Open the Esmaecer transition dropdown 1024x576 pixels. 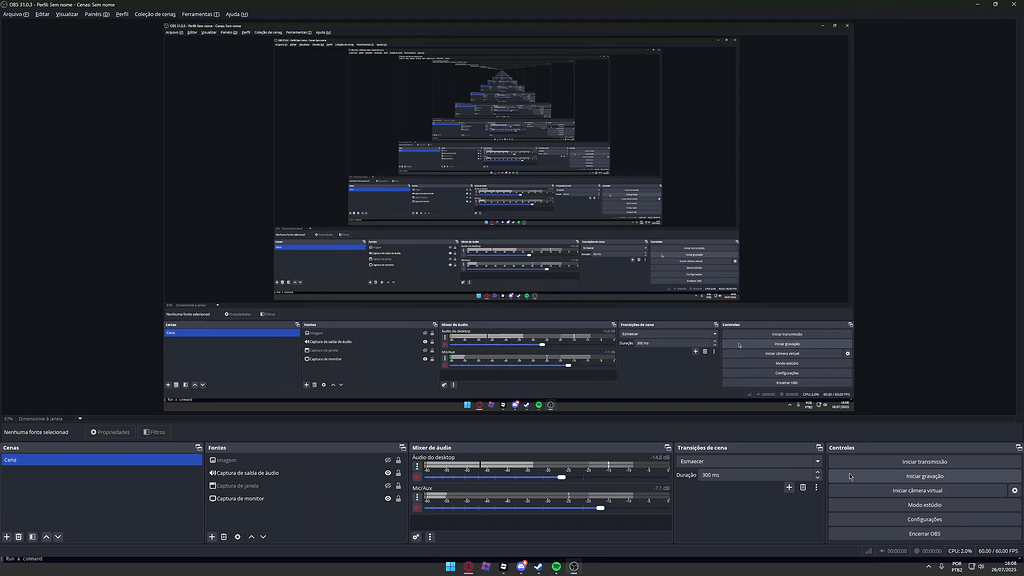(750, 461)
